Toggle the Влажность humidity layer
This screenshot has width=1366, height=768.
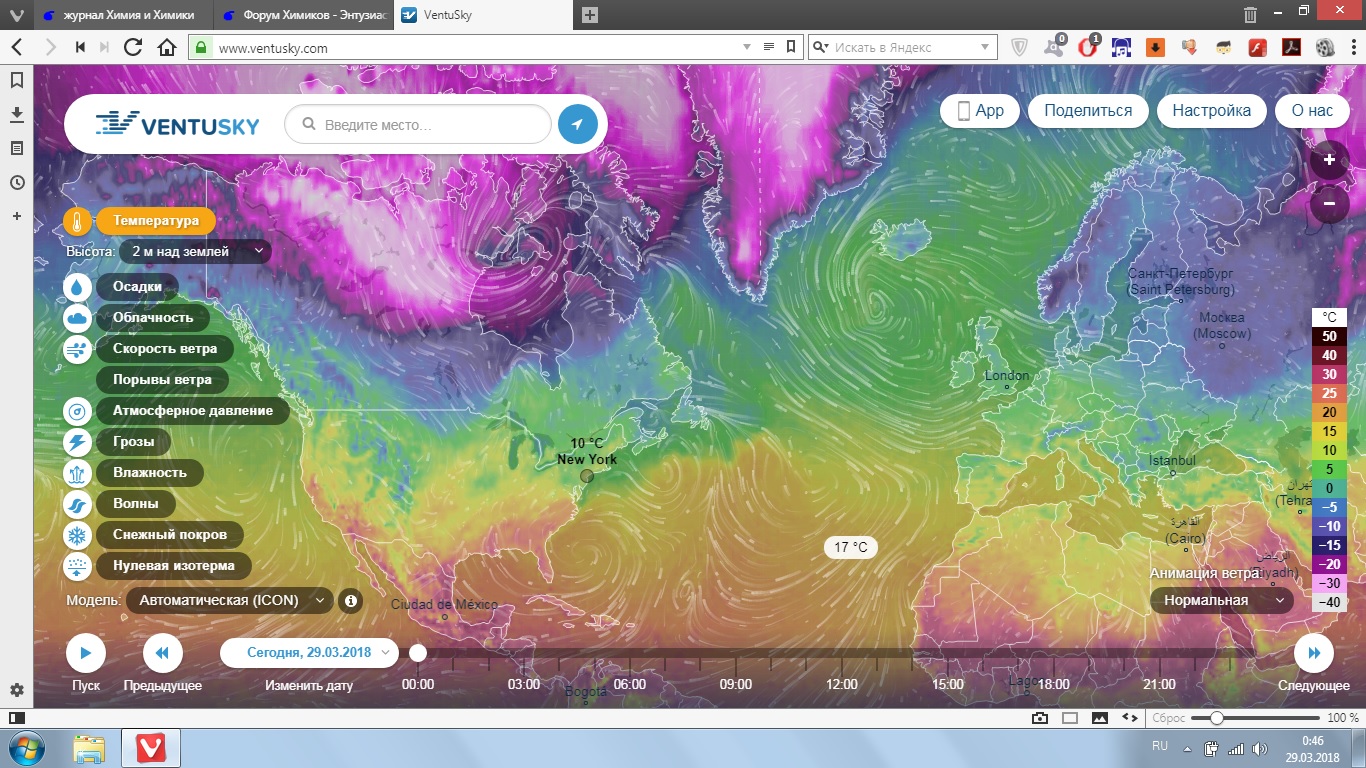pyautogui.click(x=149, y=473)
